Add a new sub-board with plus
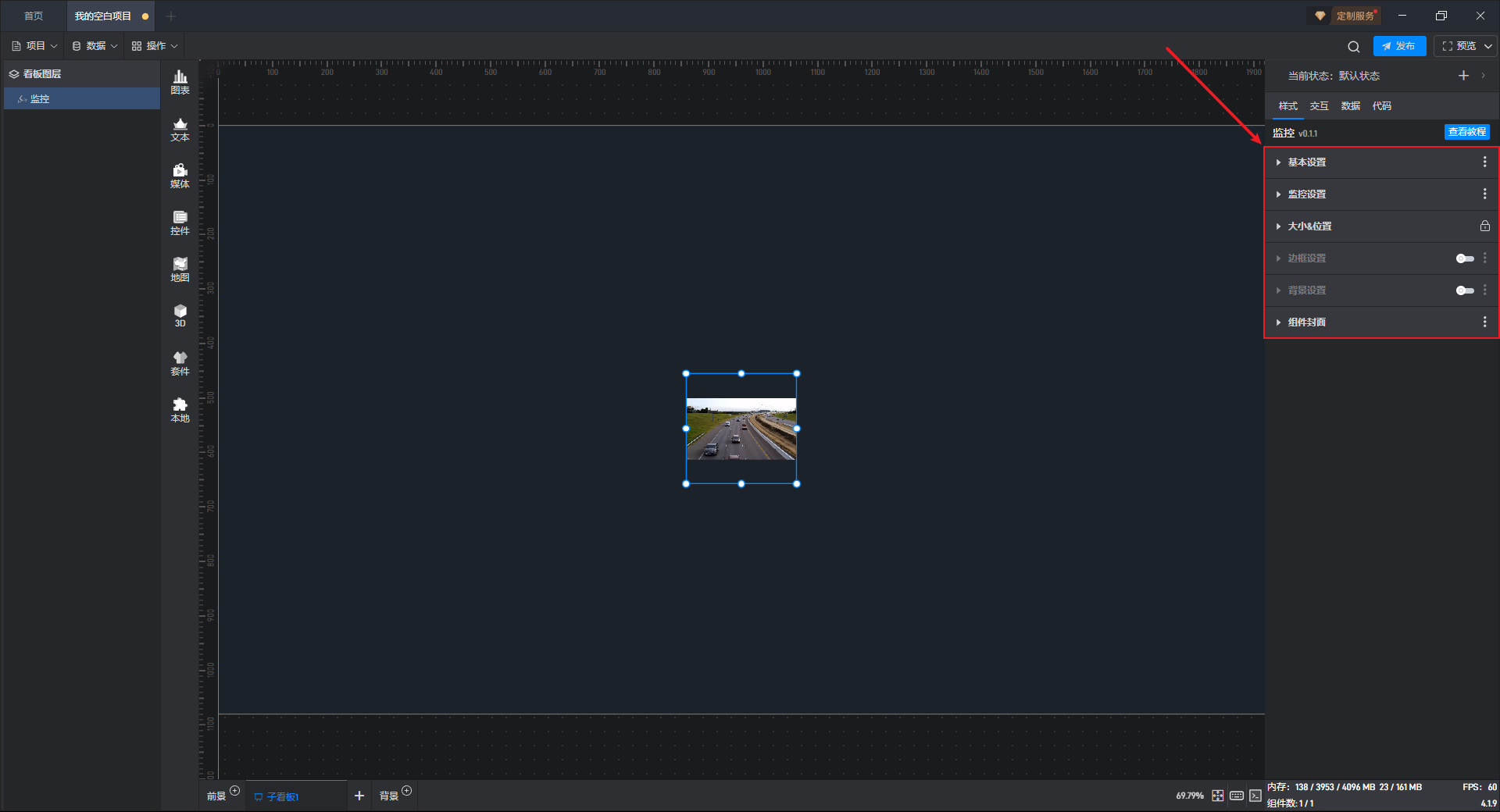1500x812 pixels. (x=359, y=796)
